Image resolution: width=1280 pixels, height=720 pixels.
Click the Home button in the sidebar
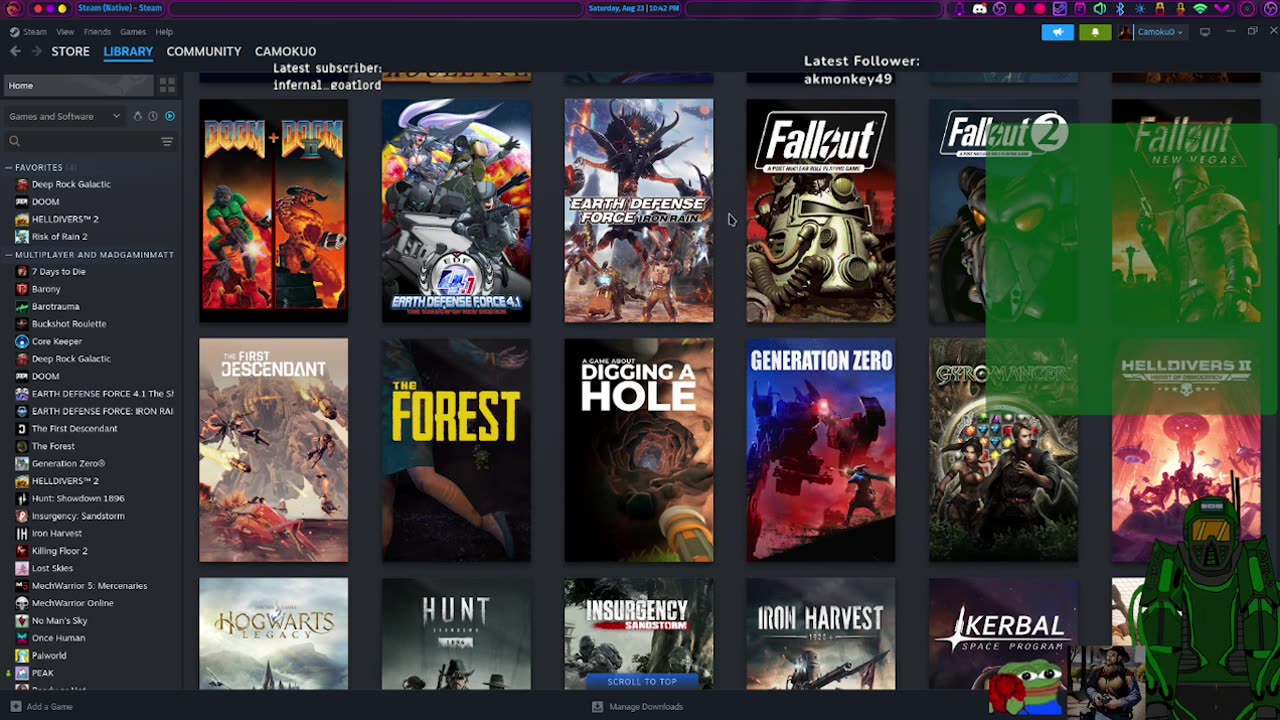point(78,86)
